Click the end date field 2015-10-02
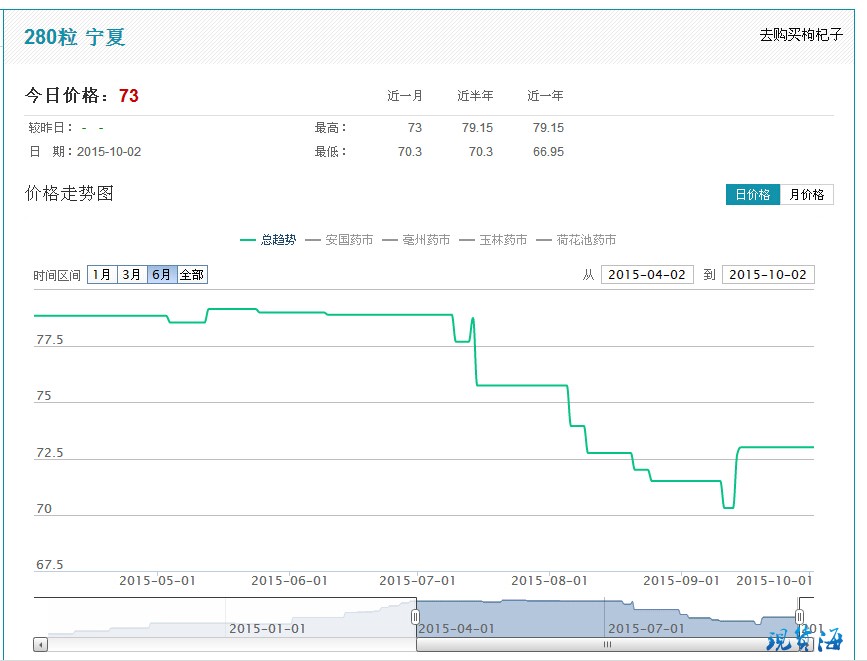The image size is (867, 661). pyautogui.click(x=768, y=275)
